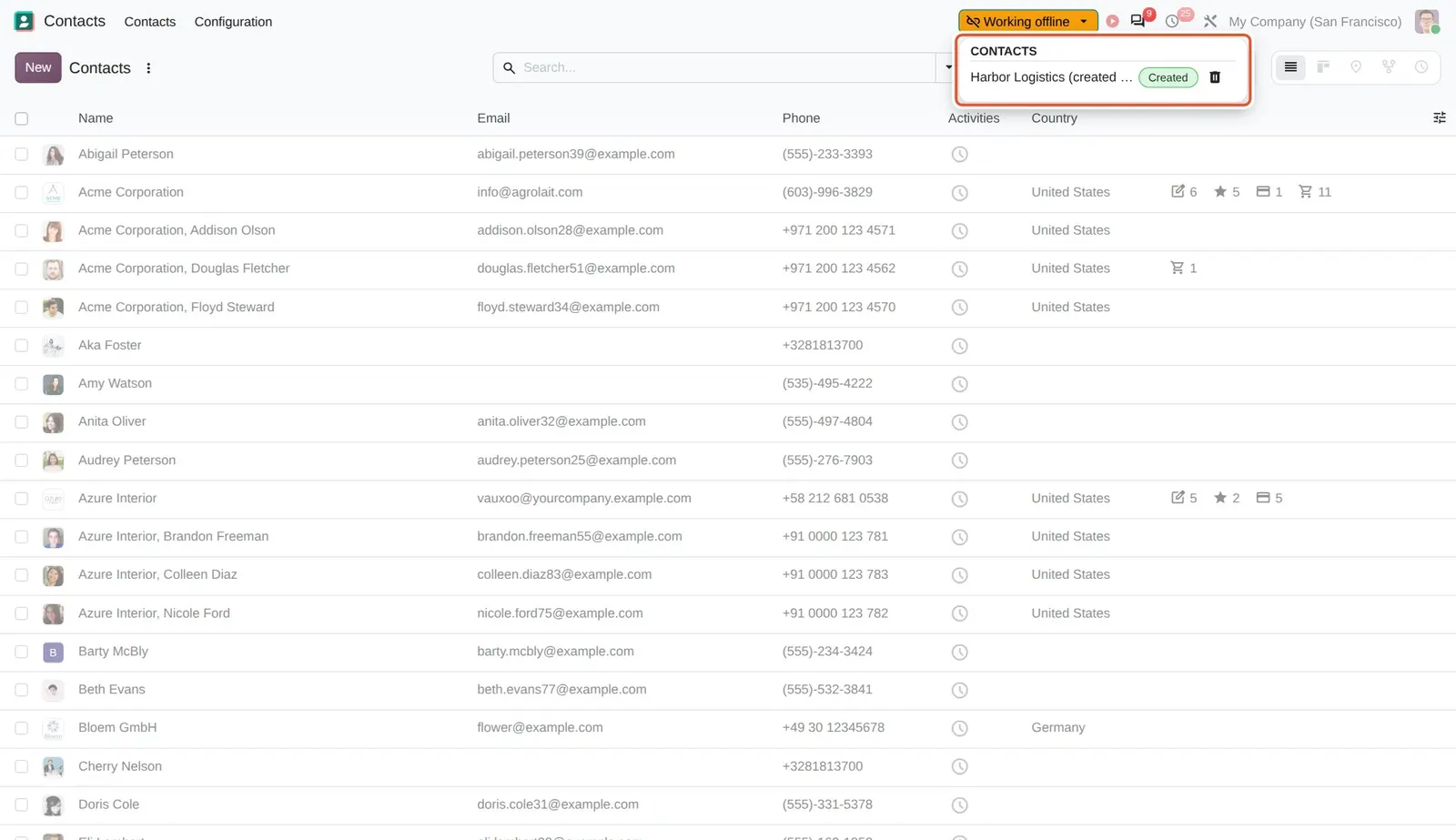Click the Activities column header
Image resolution: width=1456 pixels, height=840 pixels.
(974, 118)
